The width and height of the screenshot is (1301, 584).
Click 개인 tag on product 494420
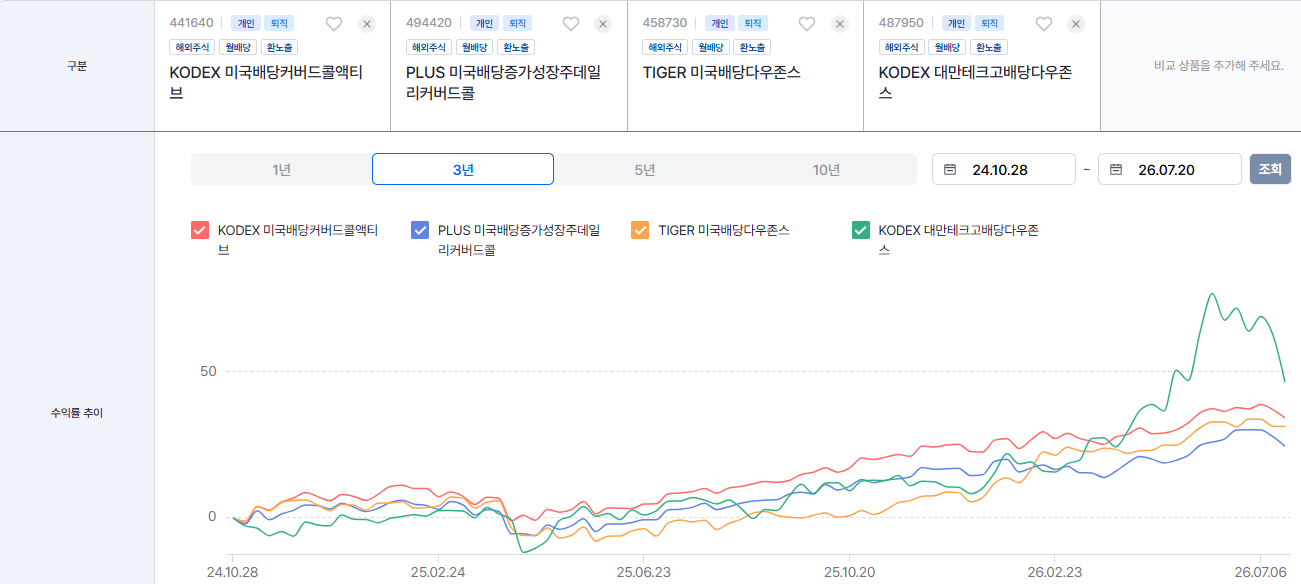coord(484,23)
